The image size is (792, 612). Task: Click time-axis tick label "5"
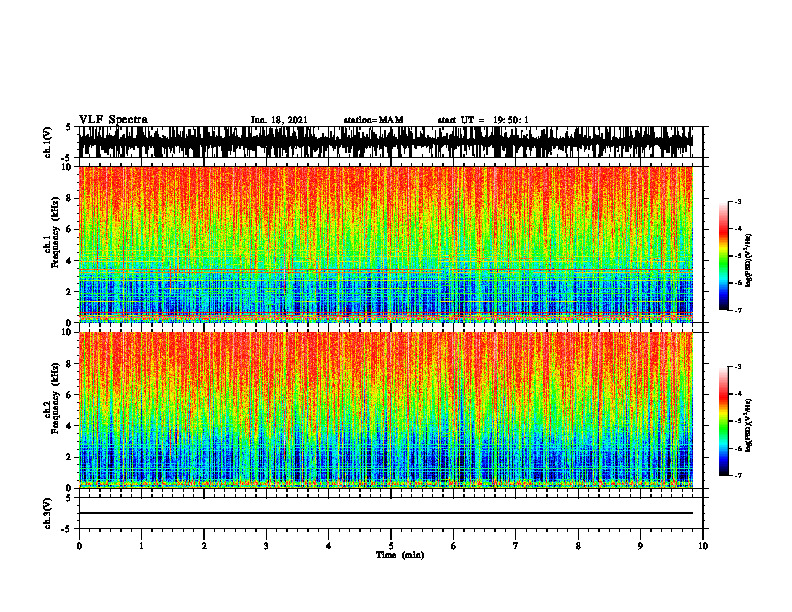(391, 546)
